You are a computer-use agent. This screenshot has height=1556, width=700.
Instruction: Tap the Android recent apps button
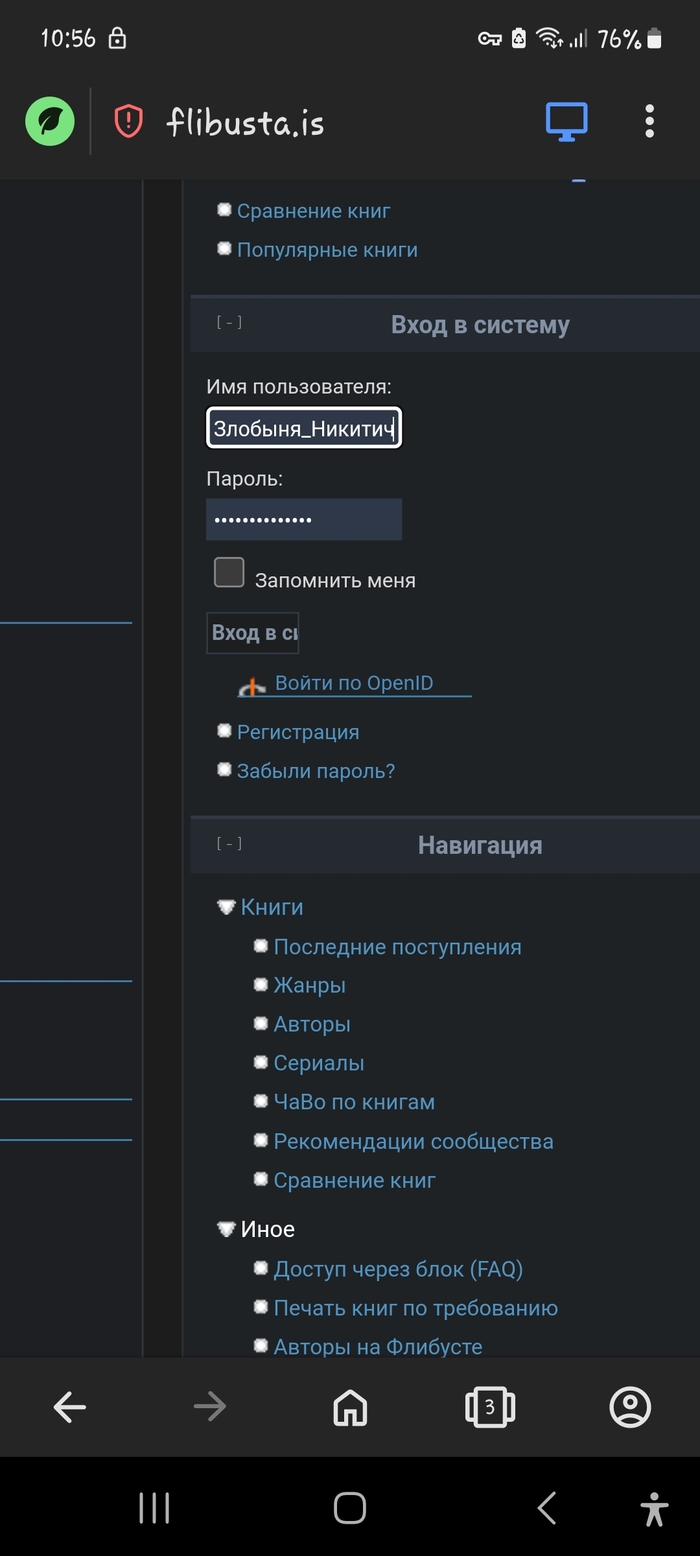click(x=154, y=1508)
